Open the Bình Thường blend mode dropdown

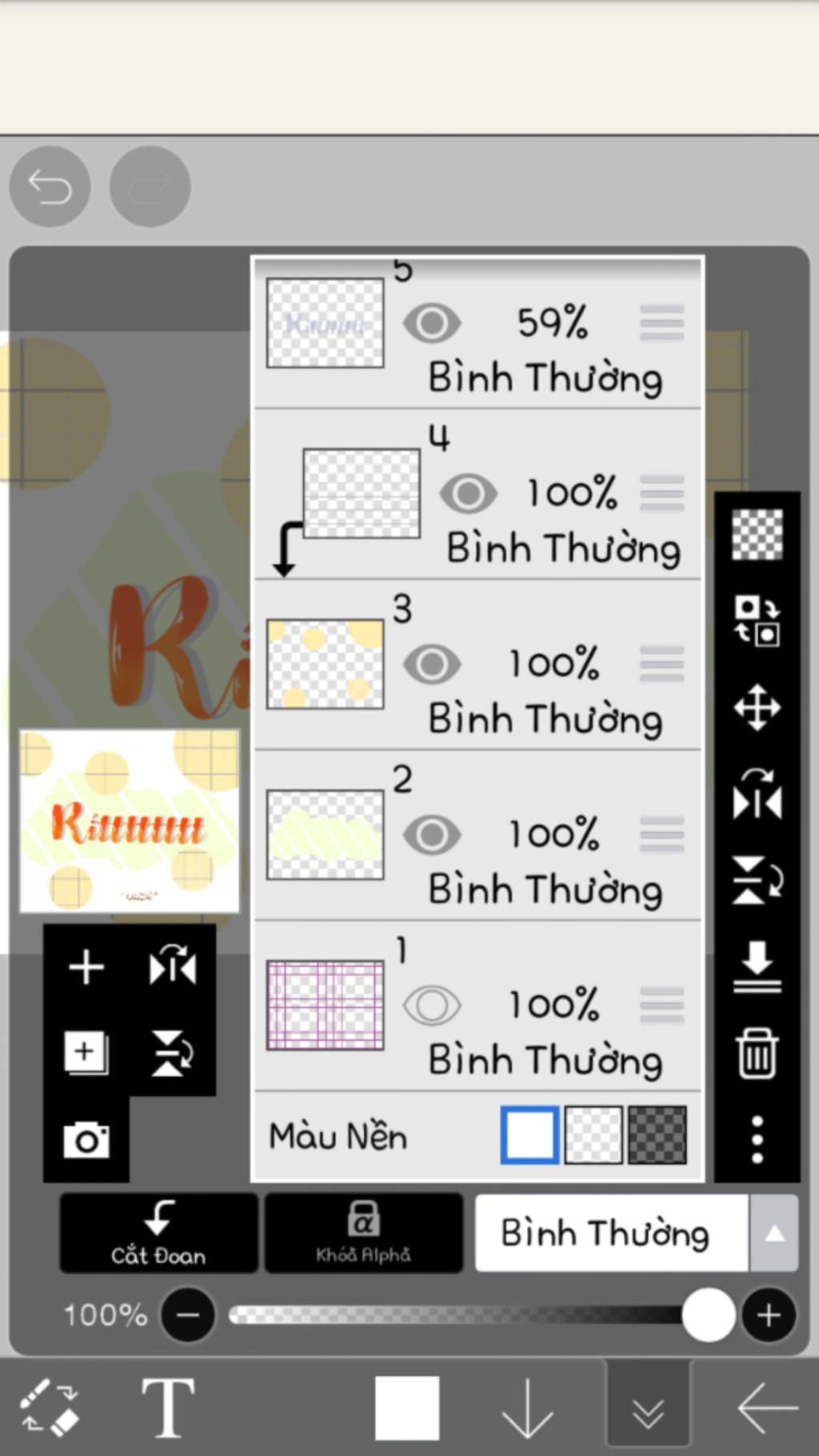[x=612, y=1233]
